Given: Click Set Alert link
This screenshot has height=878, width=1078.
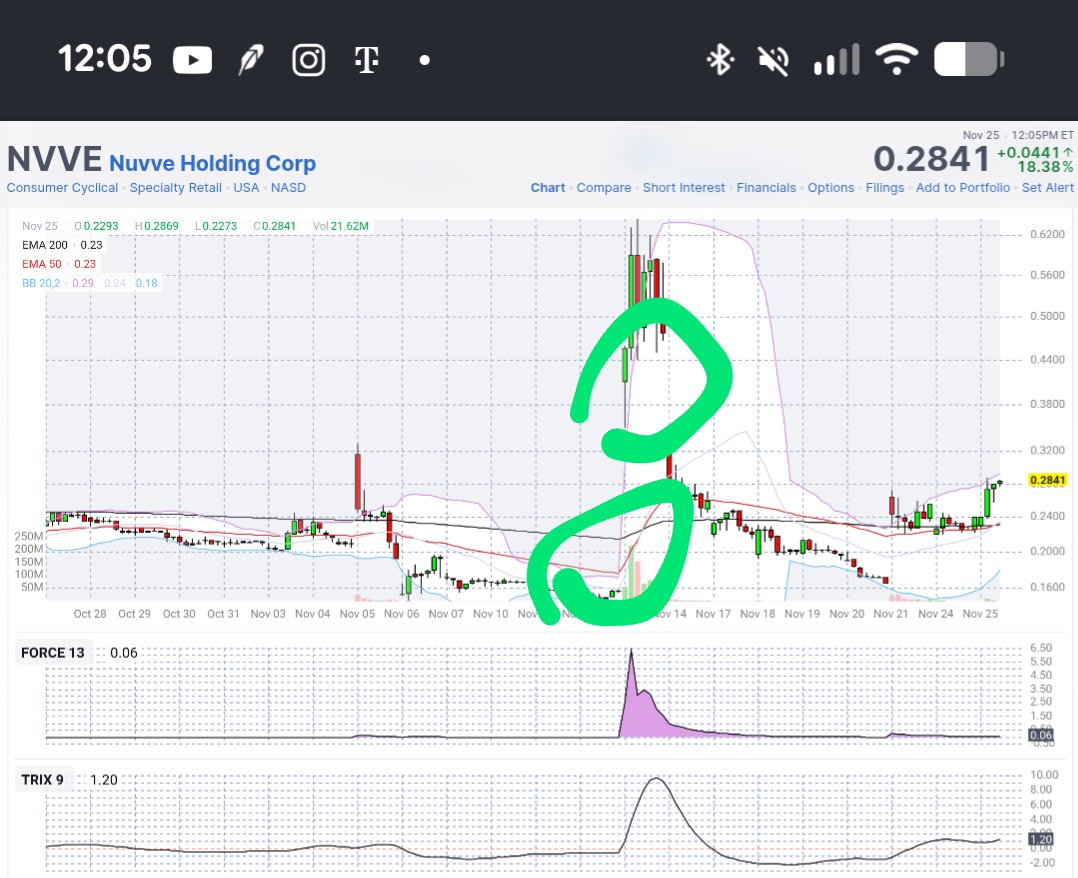Looking at the screenshot, I should [1047, 188].
